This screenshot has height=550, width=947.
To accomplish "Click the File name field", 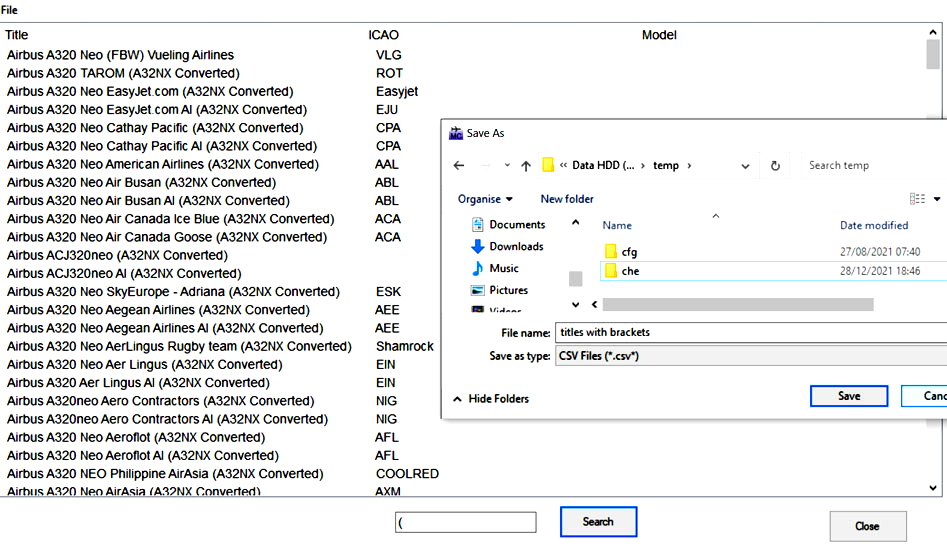I will 751,332.
